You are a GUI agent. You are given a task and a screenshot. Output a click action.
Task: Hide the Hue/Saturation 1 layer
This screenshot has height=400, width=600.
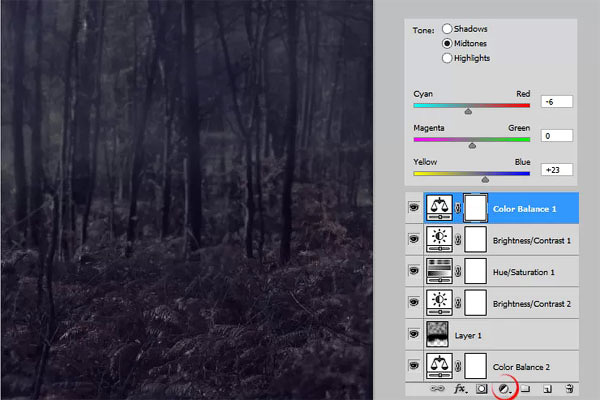[x=414, y=271]
